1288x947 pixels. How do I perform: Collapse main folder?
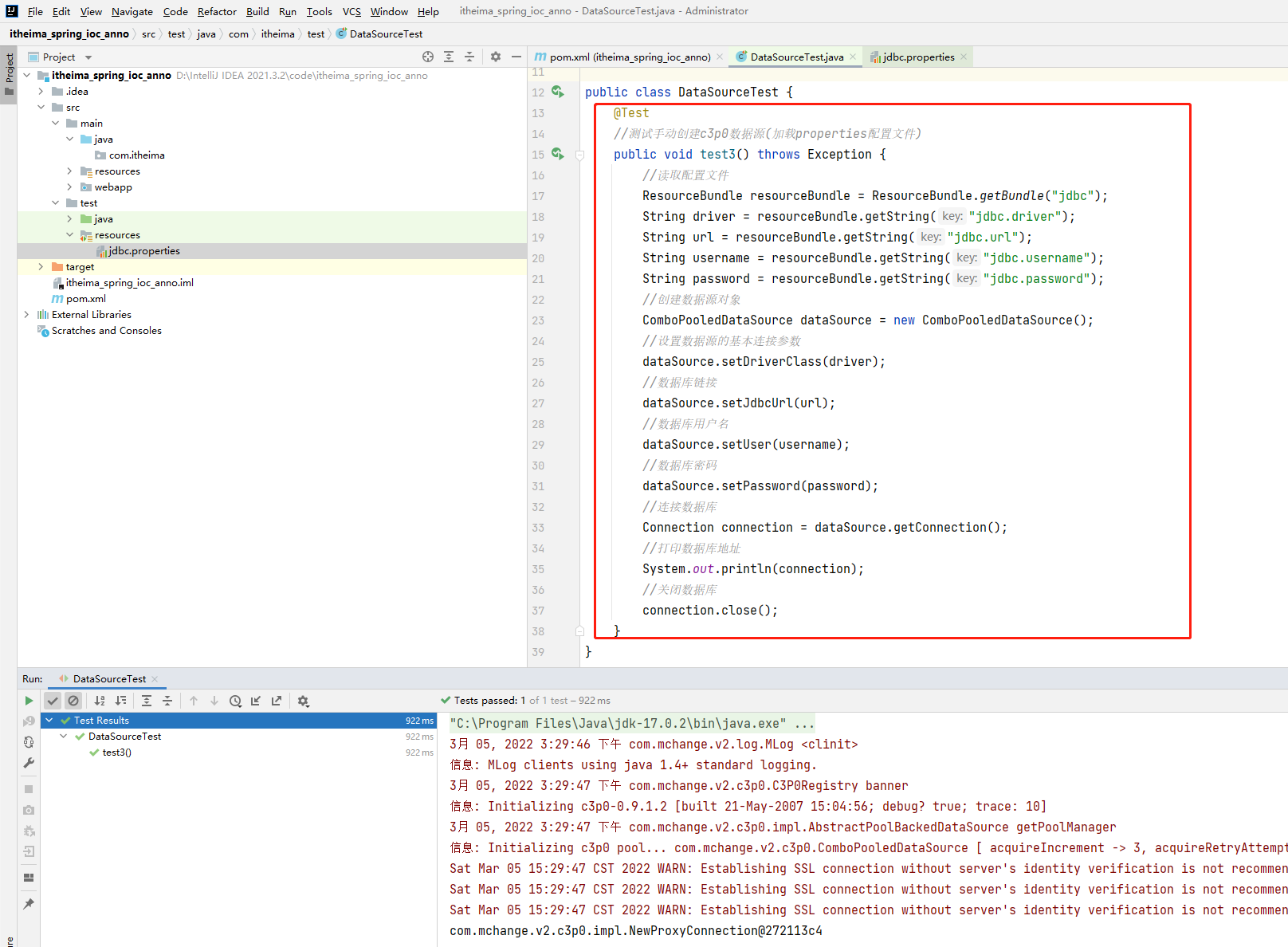coord(56,123)
